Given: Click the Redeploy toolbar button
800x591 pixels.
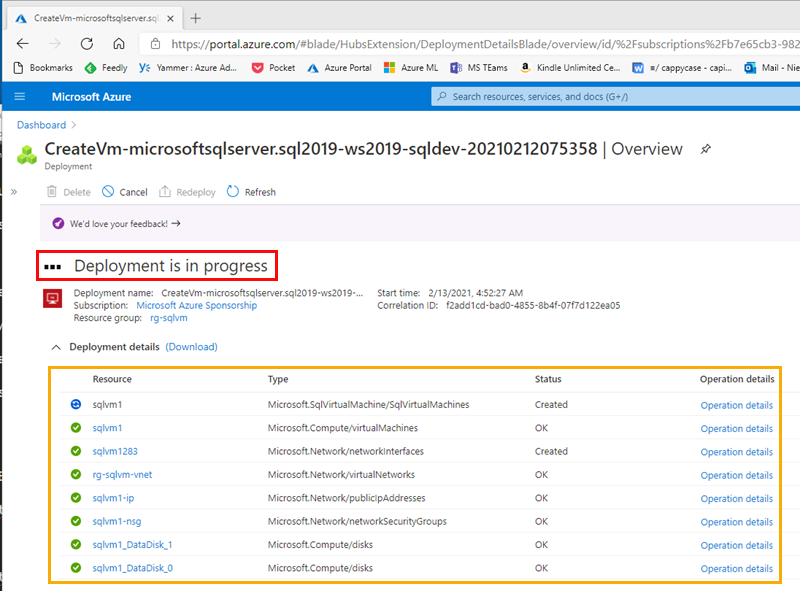Looking at the screenshot, I should pos(187,192).
